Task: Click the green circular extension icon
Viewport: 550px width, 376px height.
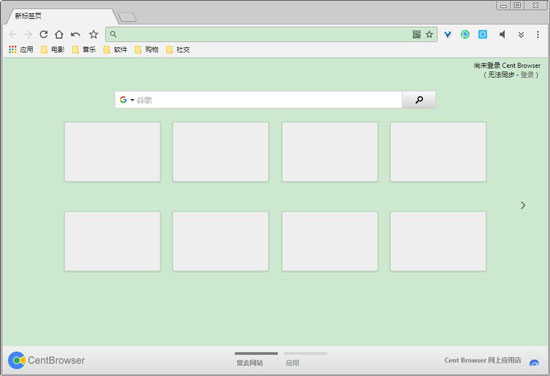Action: click(x=465, y=34)
